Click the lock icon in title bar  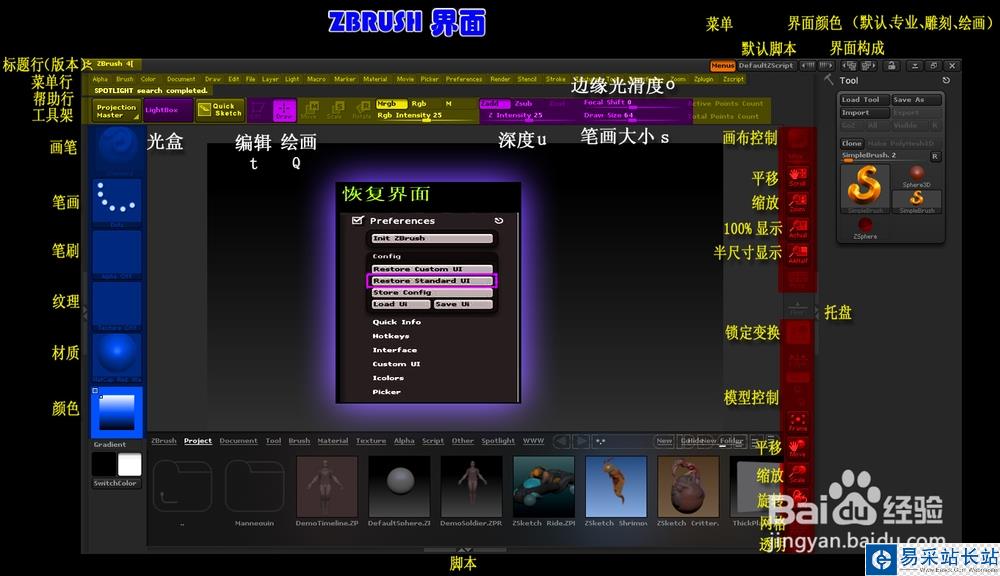tap(892, 66)
